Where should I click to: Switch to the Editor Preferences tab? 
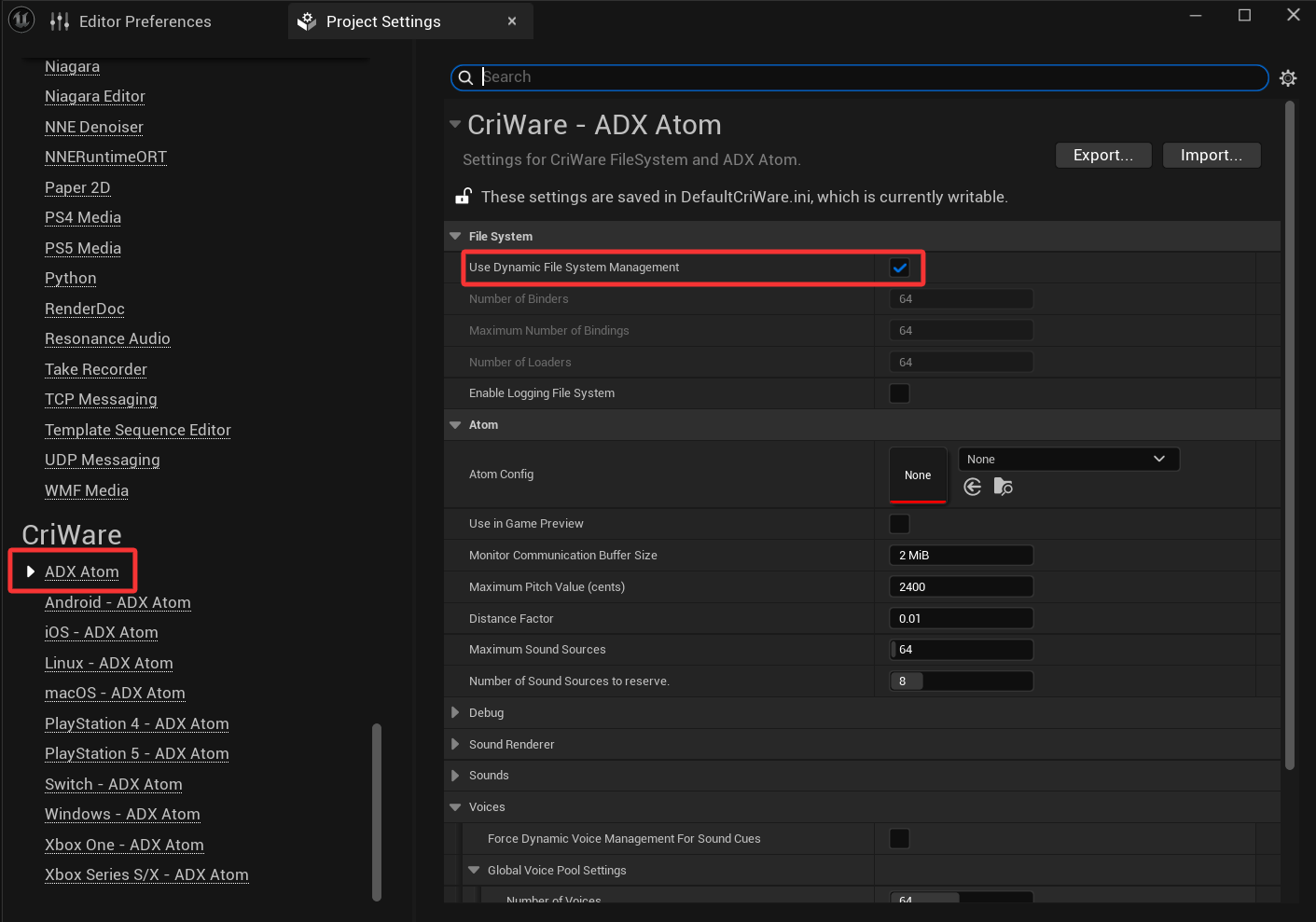(145, 21)
